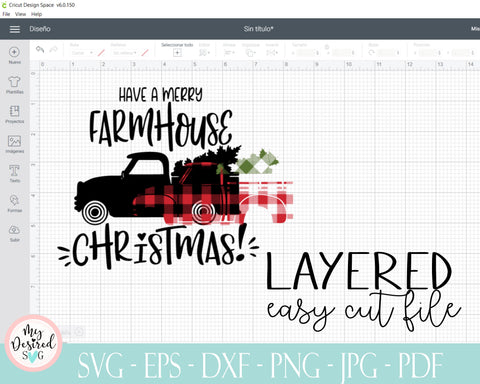
Task: Open the hamburger main menu
Action: coord(15,29)
